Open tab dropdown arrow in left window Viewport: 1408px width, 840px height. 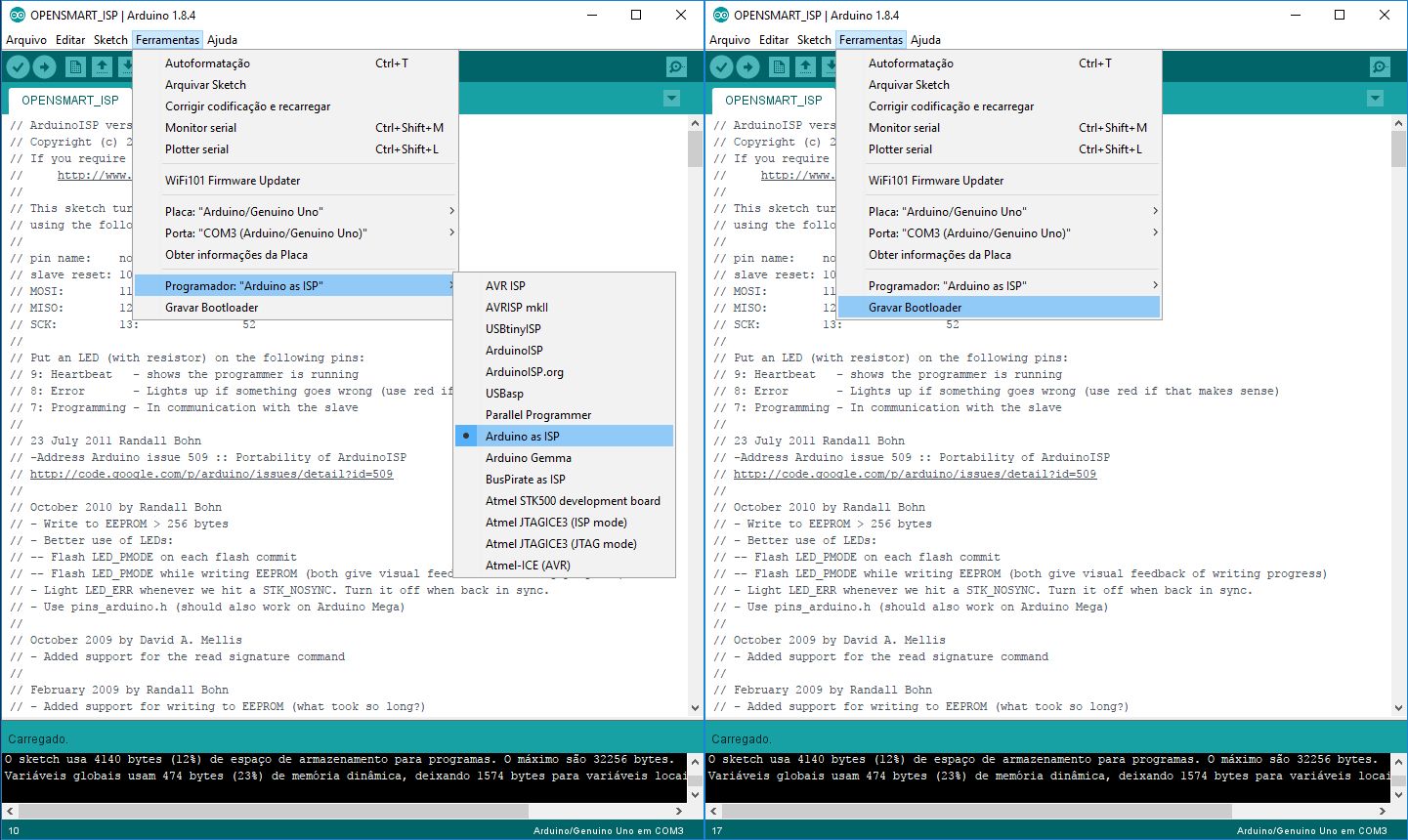point(671,99)
